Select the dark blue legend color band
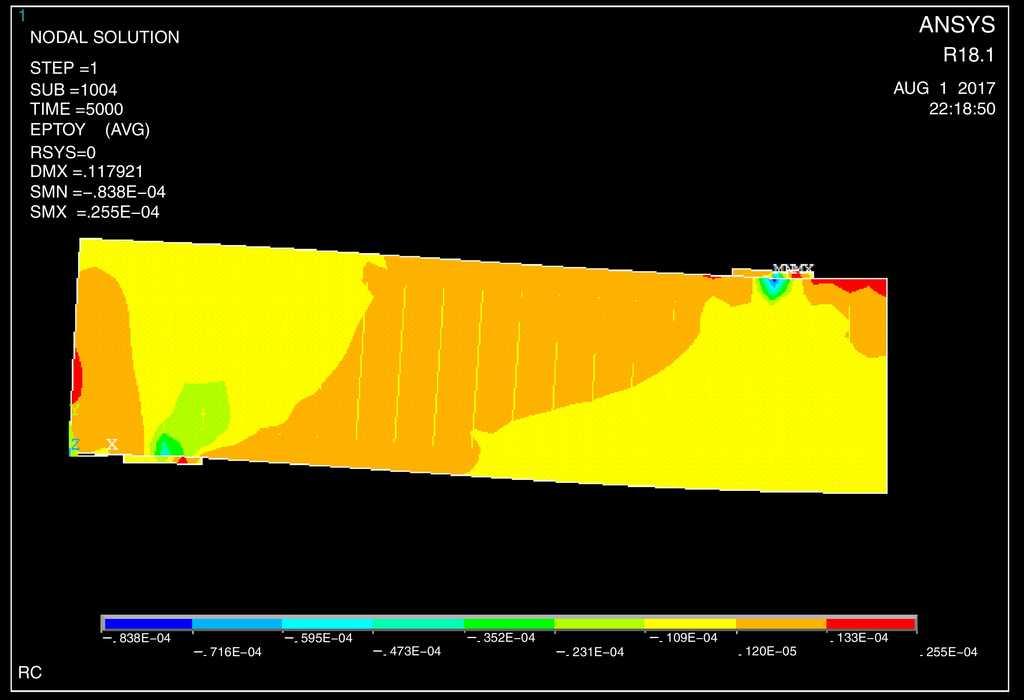1024x700 pixels. [147, 624]
